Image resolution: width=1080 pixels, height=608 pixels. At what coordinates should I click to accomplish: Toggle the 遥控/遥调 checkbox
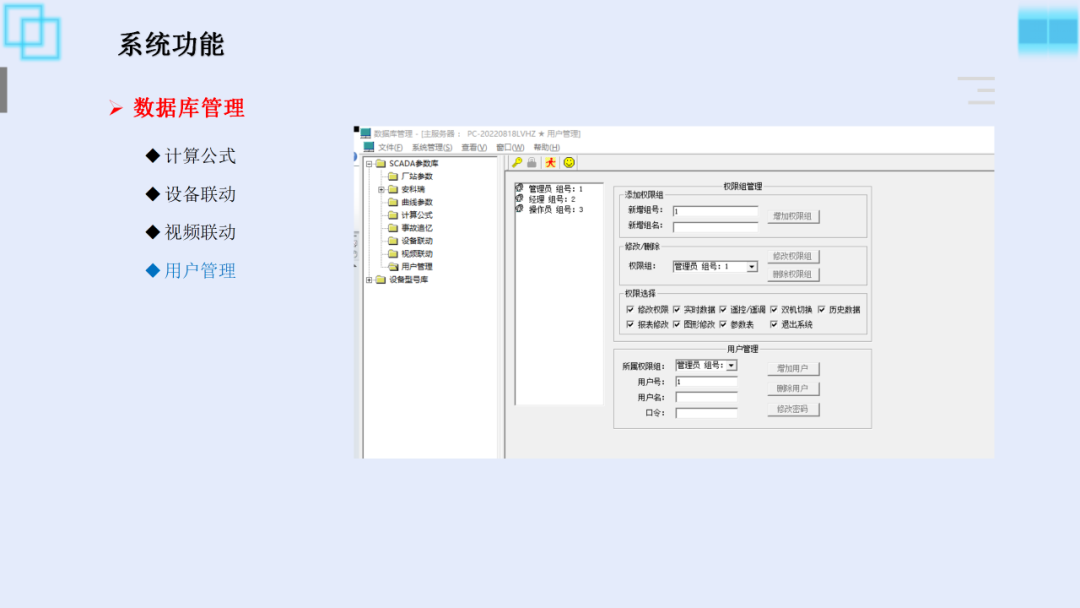723,310
